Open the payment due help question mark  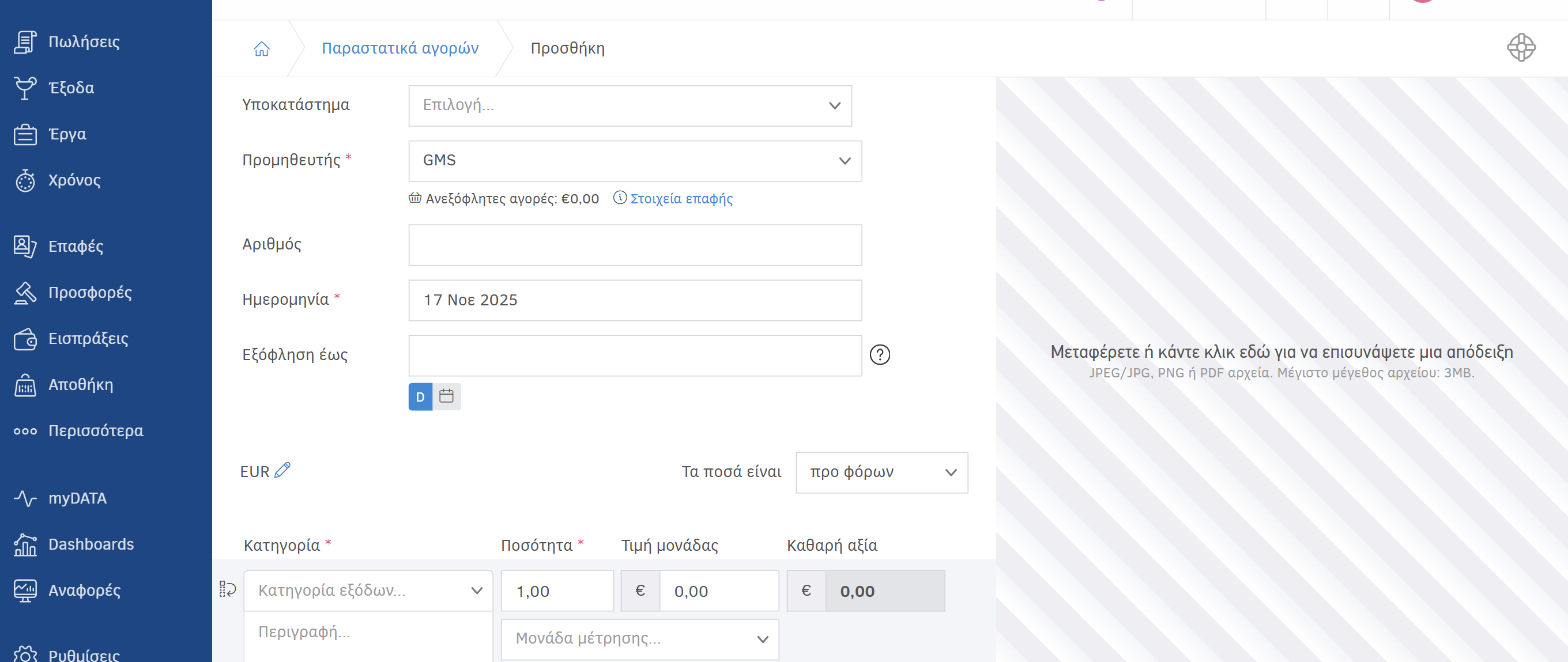[879, 355]
